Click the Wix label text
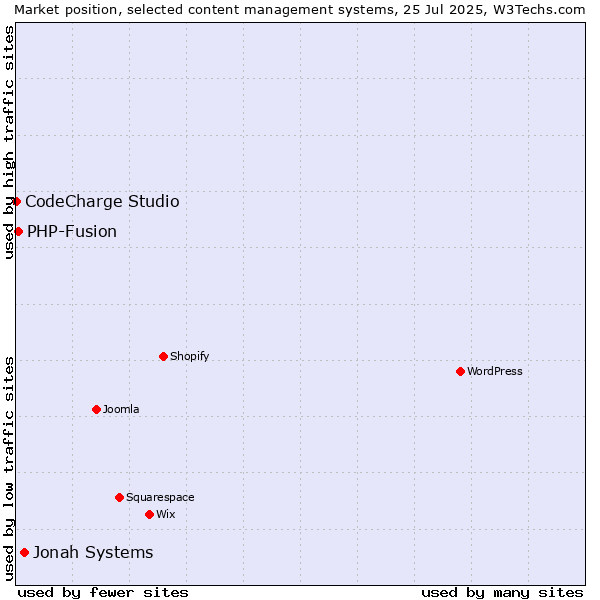 coord(166,514)
